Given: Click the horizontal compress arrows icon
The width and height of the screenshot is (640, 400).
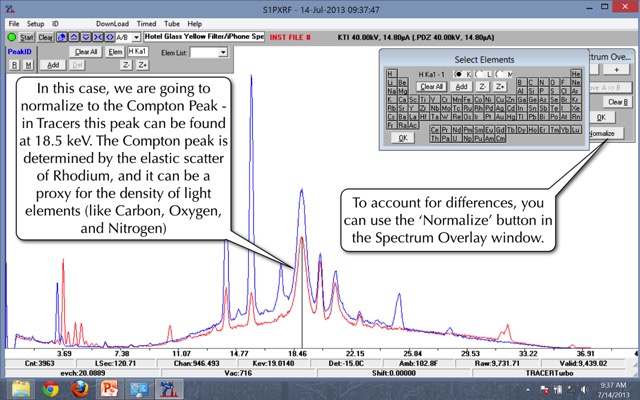Looking at the screenshot, I should tap(95, 36).
